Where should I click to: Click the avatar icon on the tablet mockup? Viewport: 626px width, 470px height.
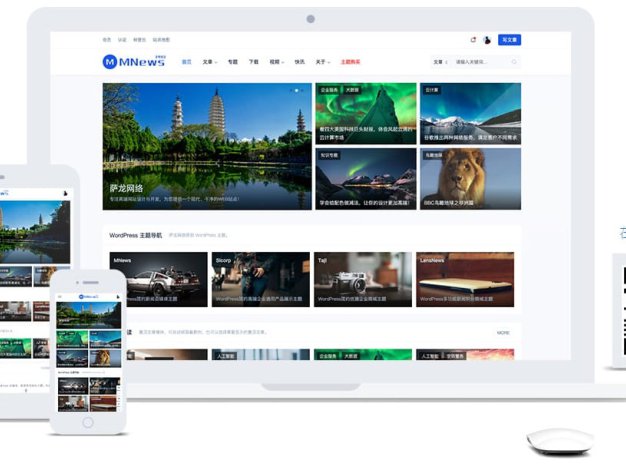65,193
